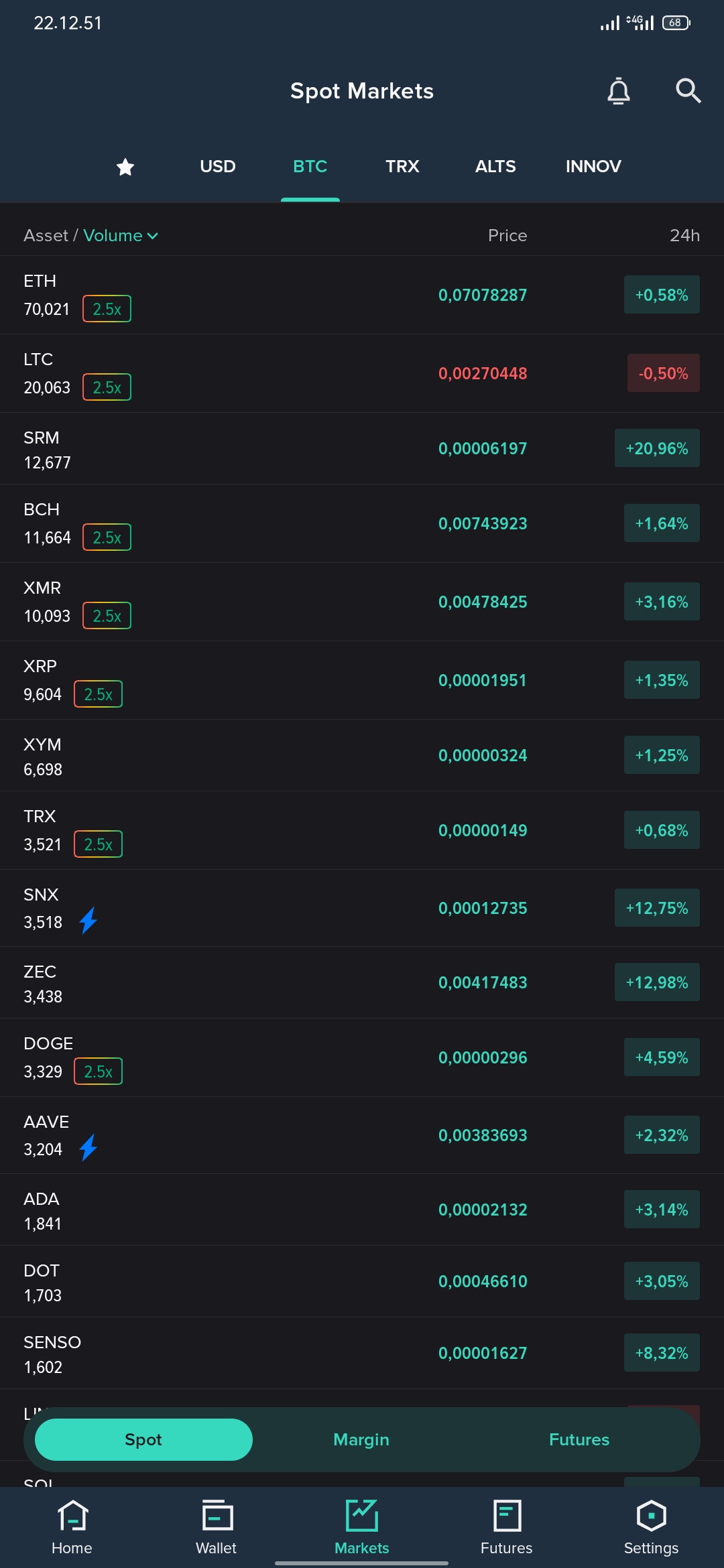
Task: Switch to Margin trading mode
Action: click(361, 1439)
